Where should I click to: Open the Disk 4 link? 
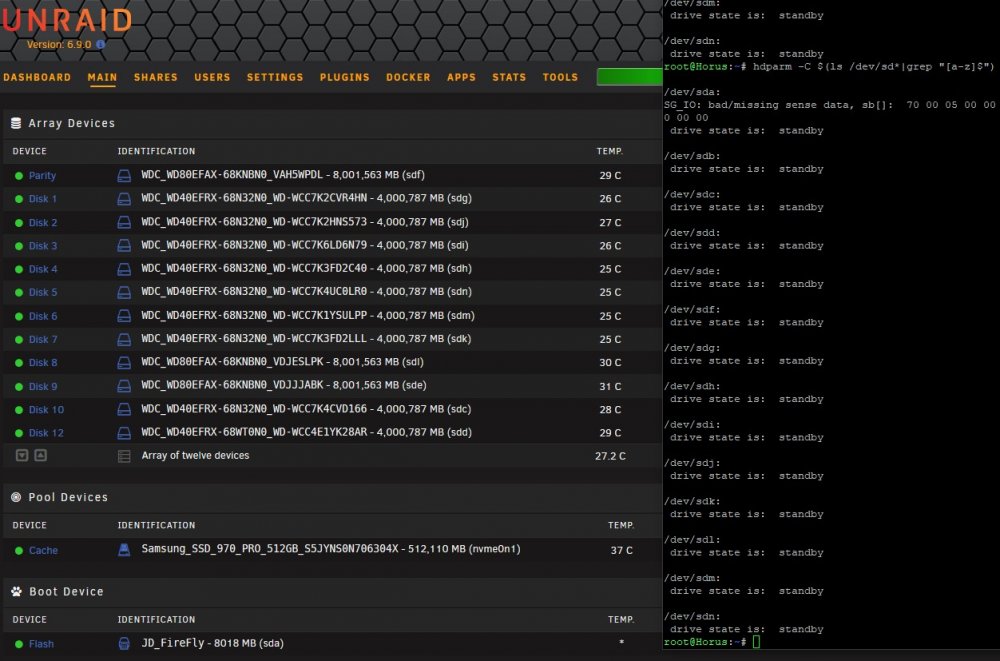[43, 269]
